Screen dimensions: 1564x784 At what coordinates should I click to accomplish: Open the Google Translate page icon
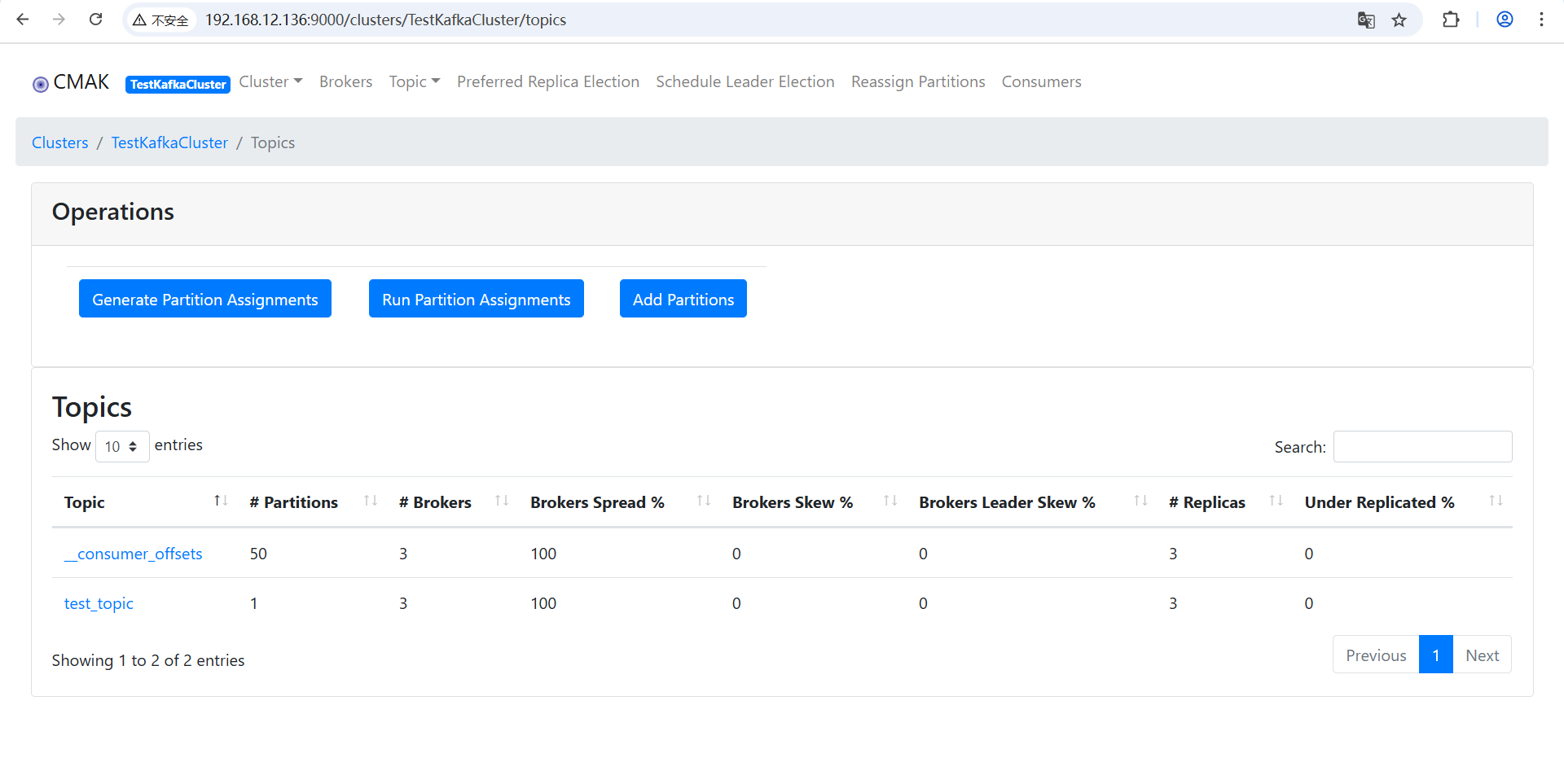pos(1366,20)
